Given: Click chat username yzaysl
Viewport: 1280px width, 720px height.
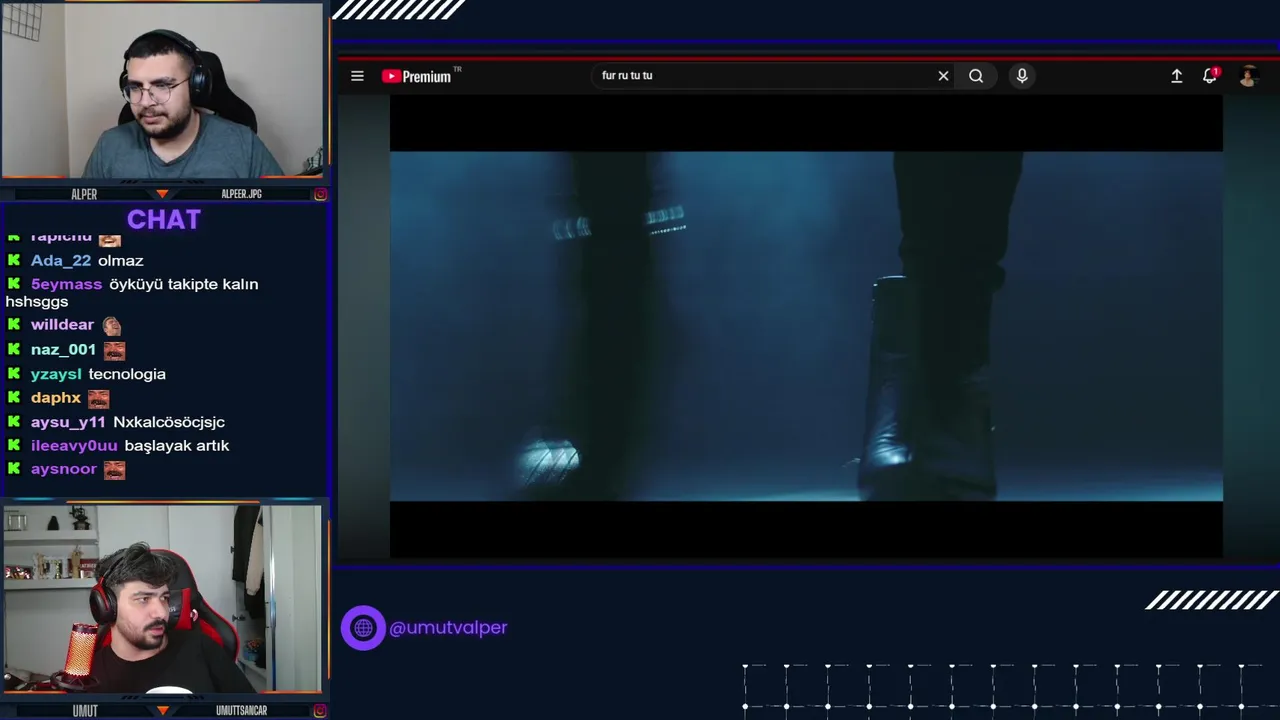Looking at the screenshot, I should (56, 374).
